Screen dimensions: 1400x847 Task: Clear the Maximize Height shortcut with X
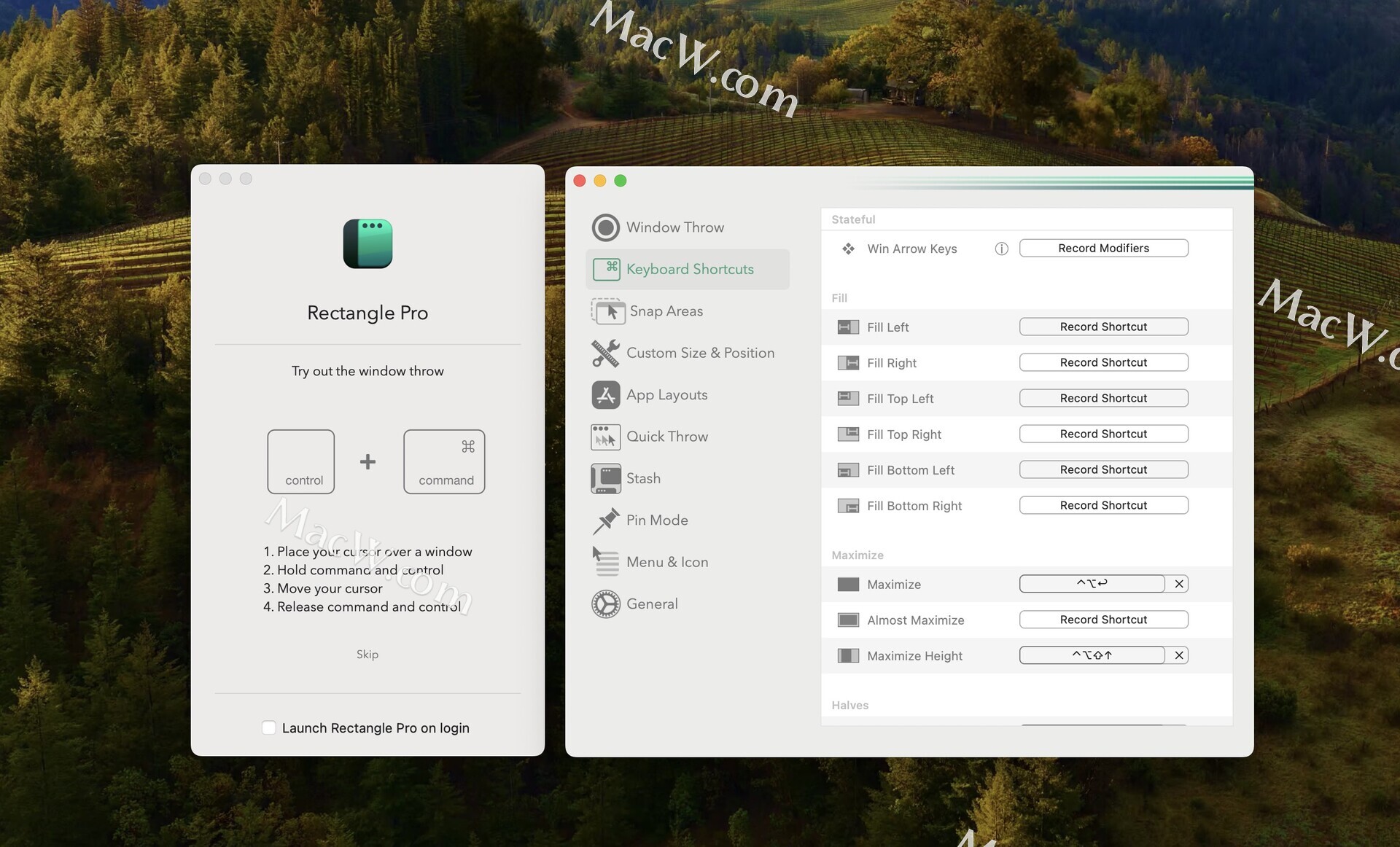(x=1178, y=655)
